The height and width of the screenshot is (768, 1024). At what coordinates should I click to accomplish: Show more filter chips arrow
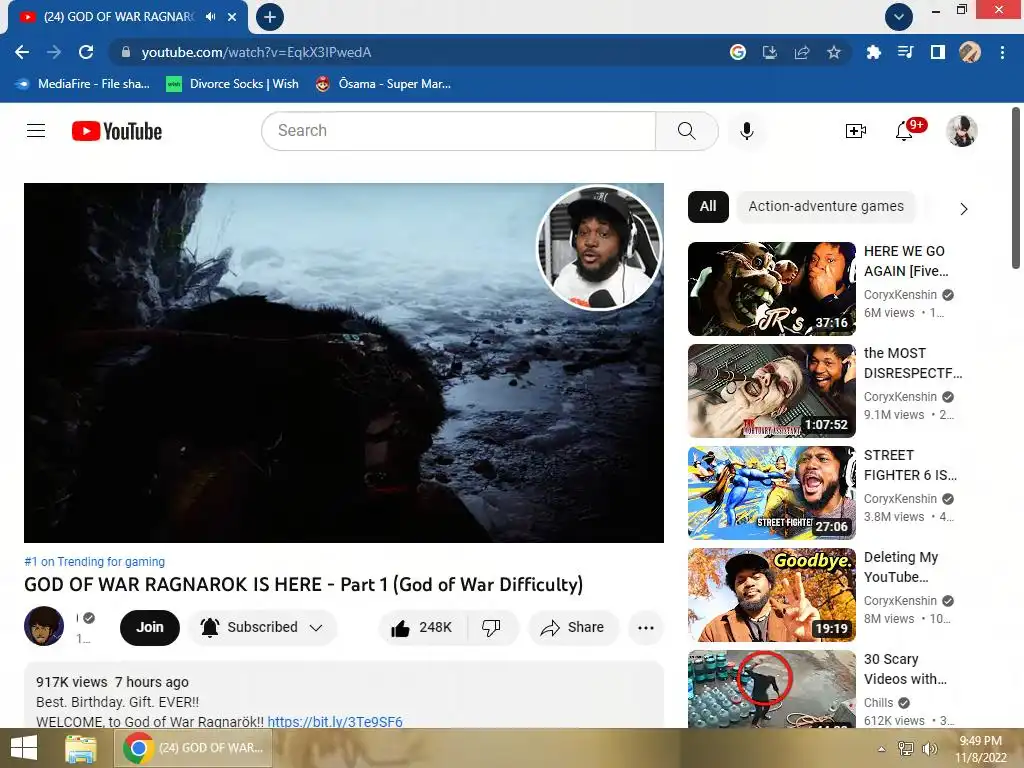tap(964, 209)
